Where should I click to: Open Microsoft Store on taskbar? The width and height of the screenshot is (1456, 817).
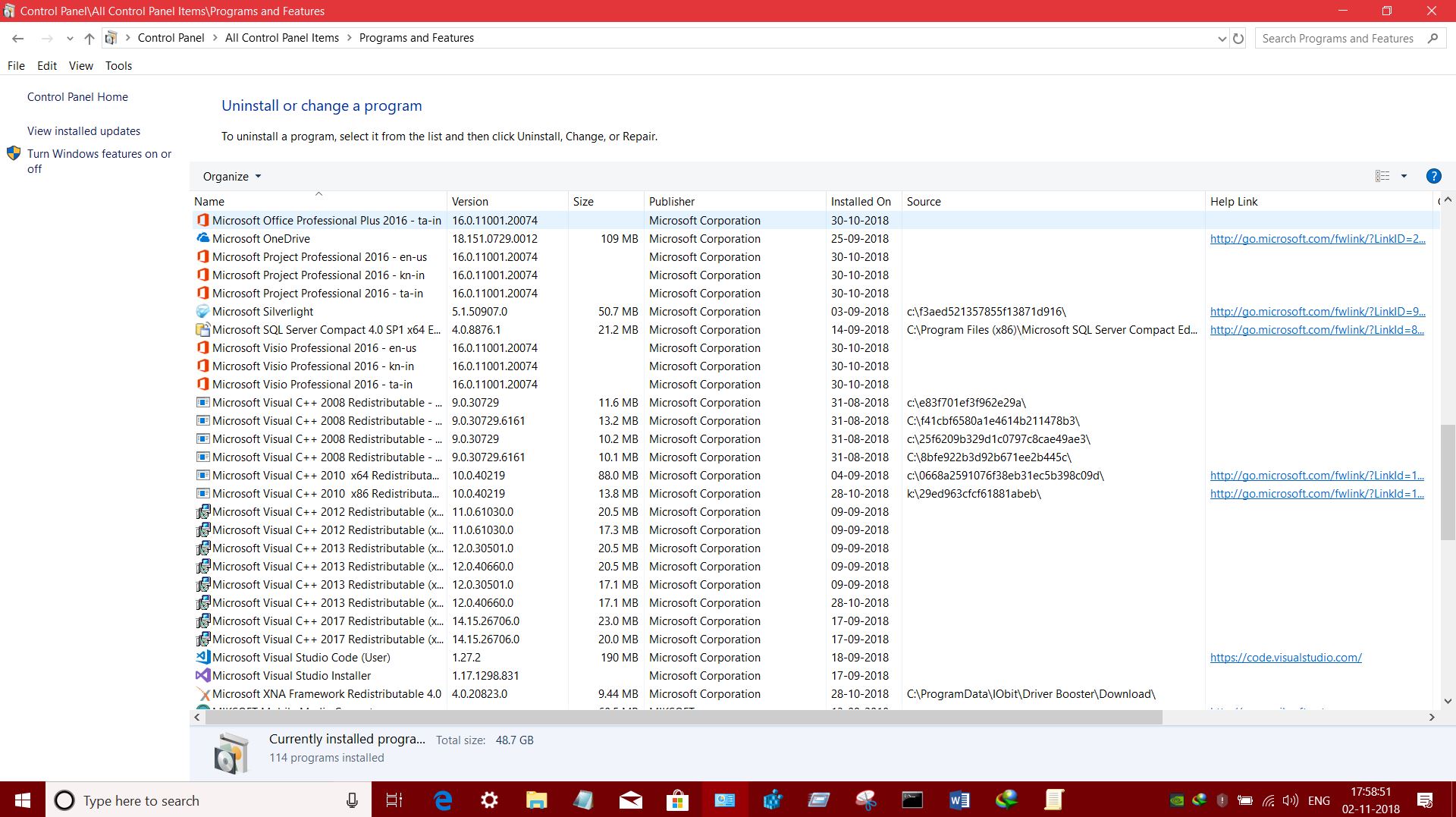[677, 800]
